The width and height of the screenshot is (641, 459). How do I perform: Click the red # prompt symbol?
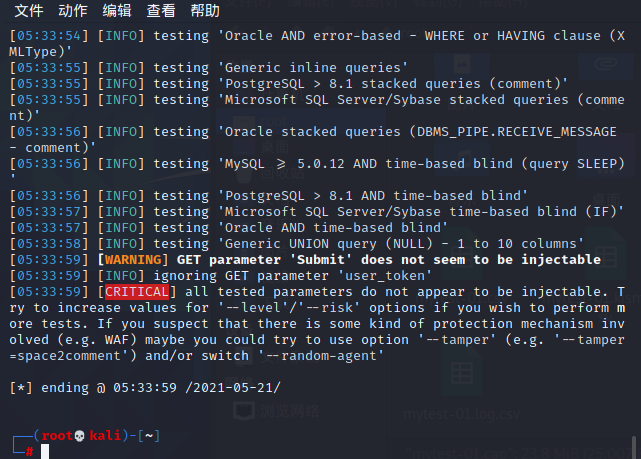tap(29, 453)
